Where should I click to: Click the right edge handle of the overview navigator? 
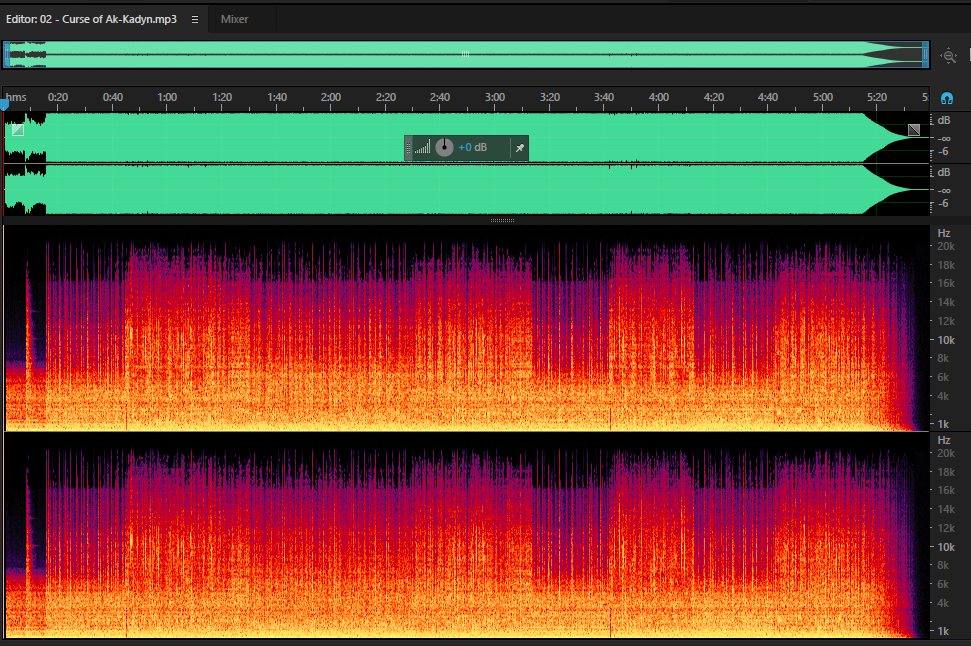(x=925, y=55)
